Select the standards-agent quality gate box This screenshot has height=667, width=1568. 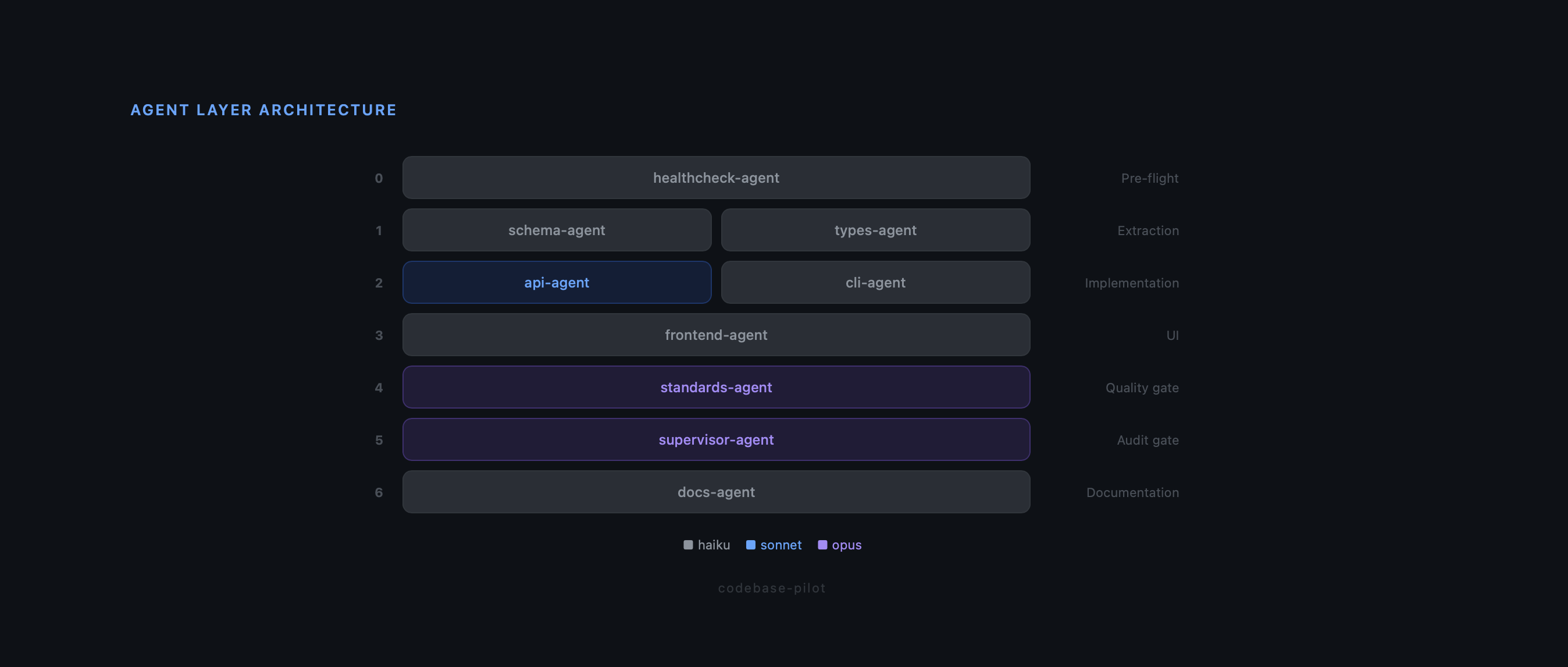(x=716, y=387)
